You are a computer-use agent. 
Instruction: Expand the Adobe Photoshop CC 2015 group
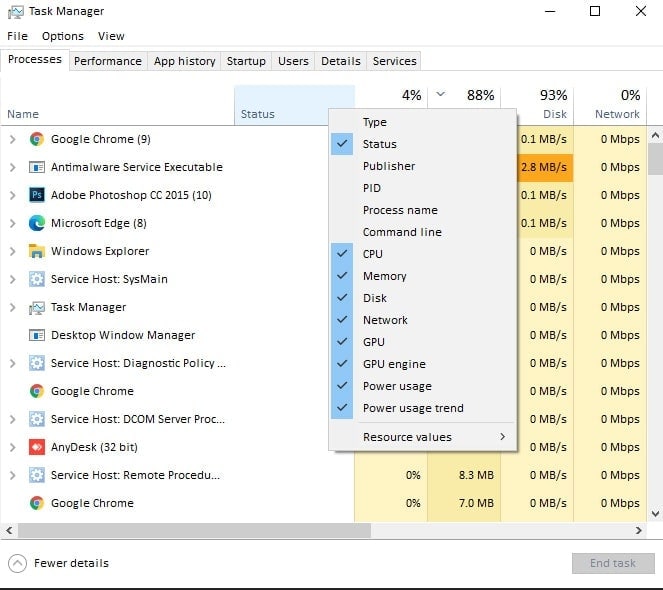(13, 195)
